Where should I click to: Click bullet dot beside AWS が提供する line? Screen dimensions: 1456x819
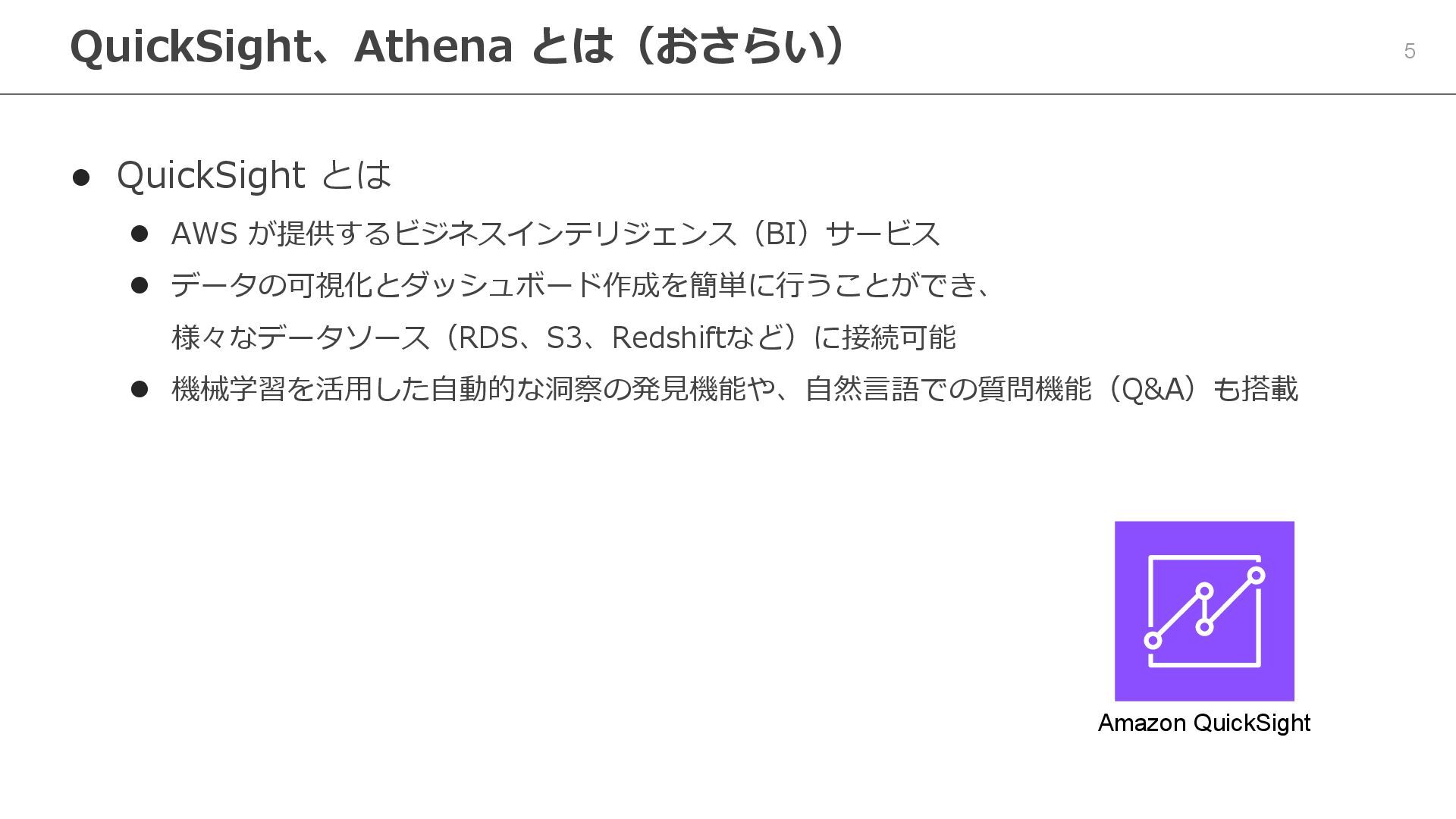click(140, 234)
